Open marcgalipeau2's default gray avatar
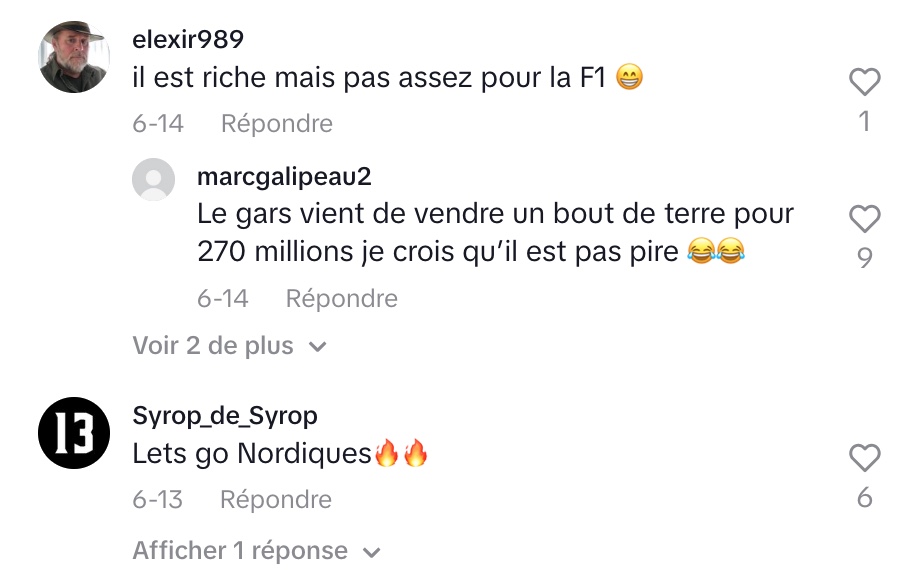 pos(154,179)
